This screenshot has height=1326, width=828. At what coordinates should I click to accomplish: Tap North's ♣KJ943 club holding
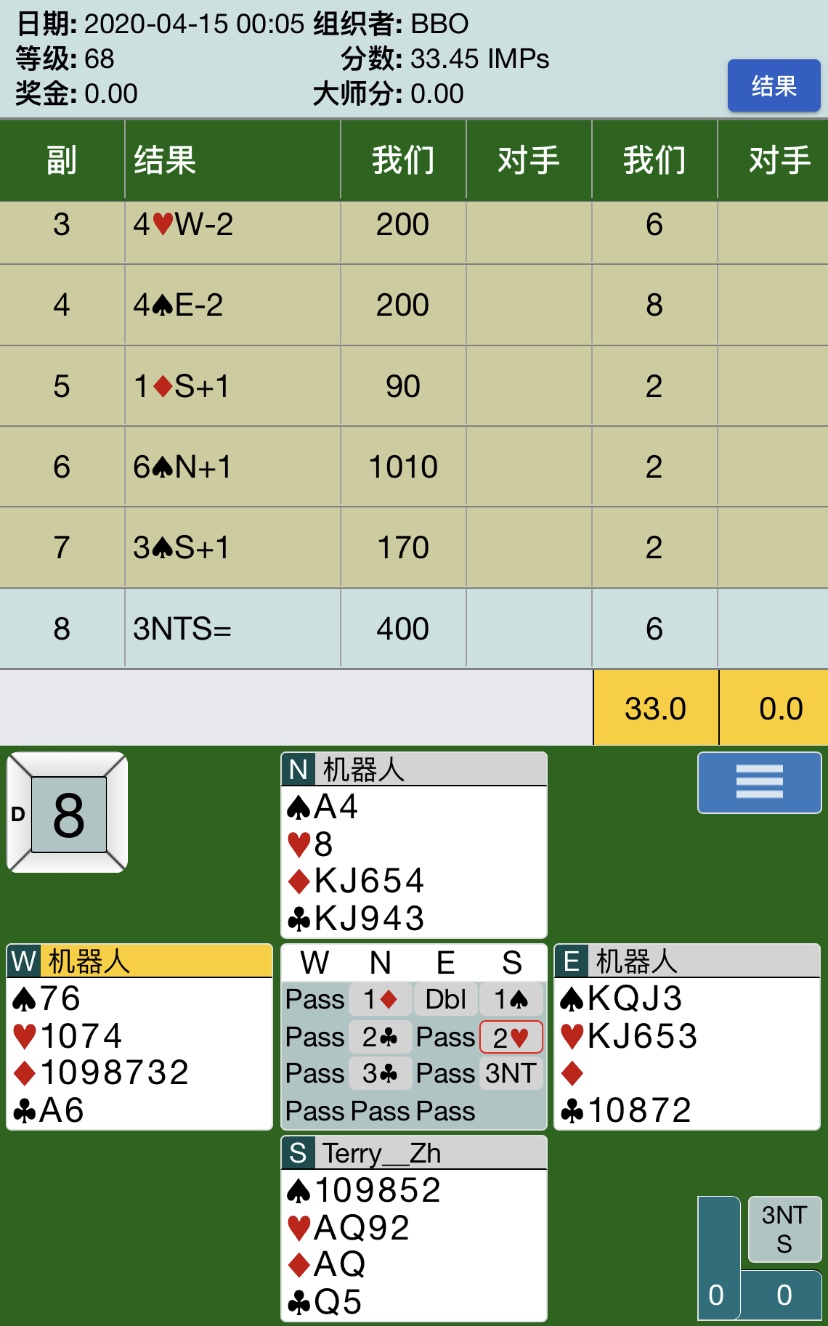(356, 918)
